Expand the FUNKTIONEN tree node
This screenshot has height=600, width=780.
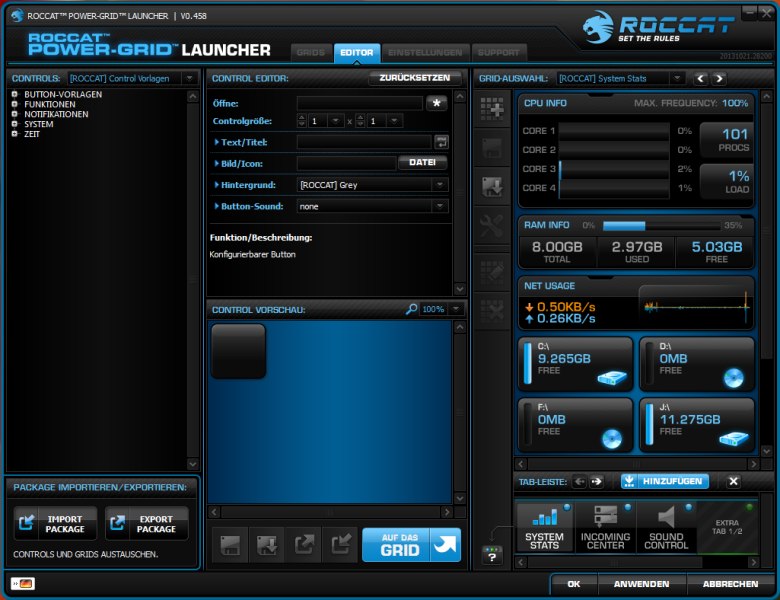tap(14, 104)
